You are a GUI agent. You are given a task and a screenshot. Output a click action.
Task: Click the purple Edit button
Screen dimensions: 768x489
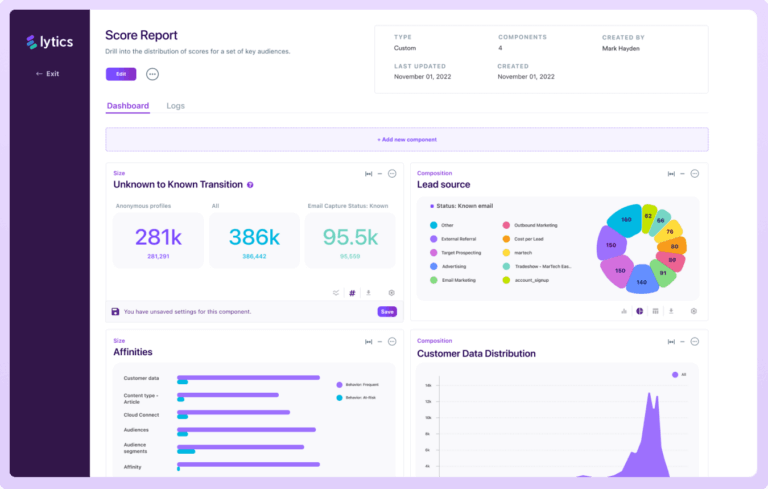click(121, 74)
